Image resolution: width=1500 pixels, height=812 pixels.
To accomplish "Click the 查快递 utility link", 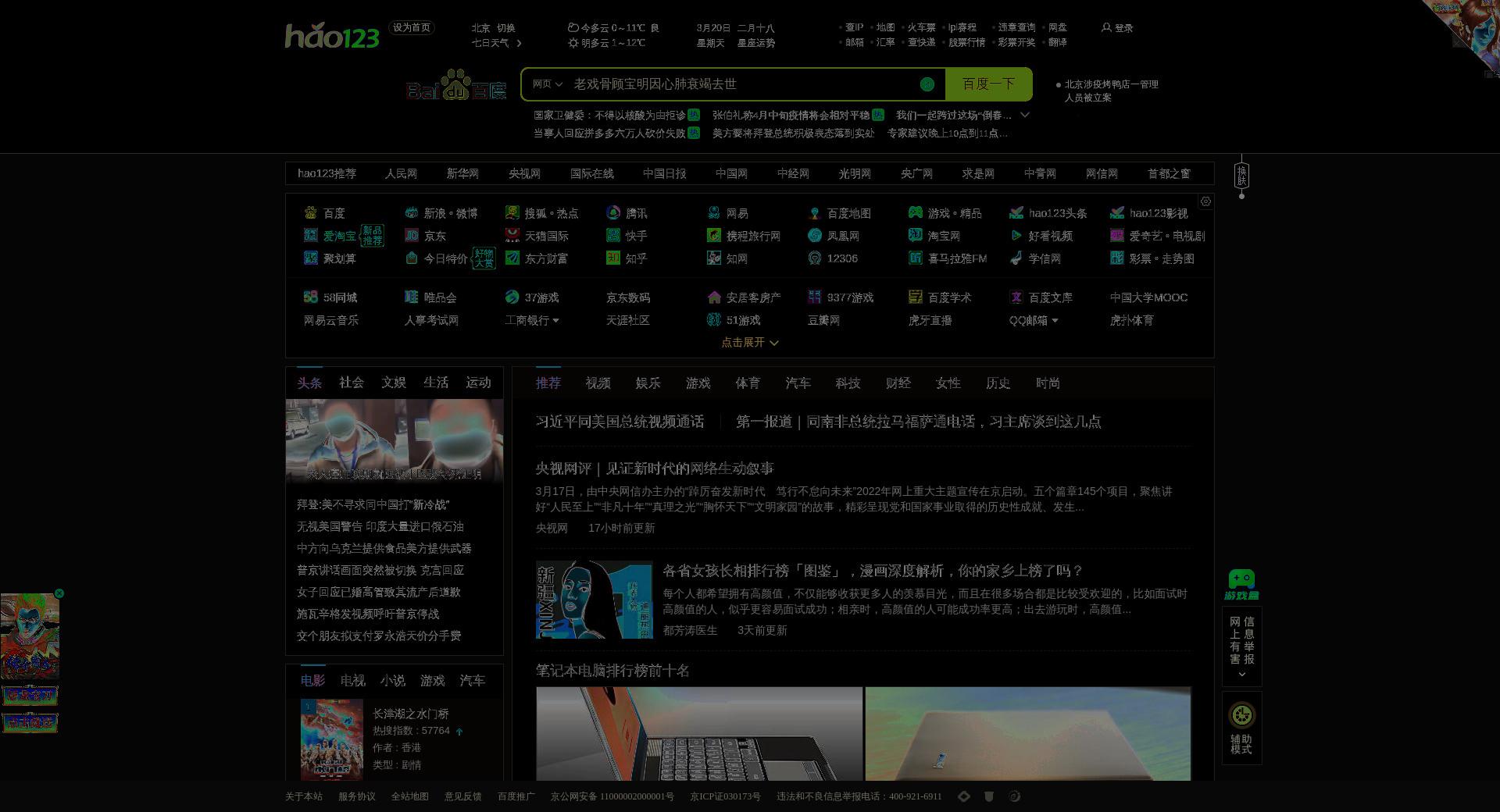I will (x=921, y=42).
